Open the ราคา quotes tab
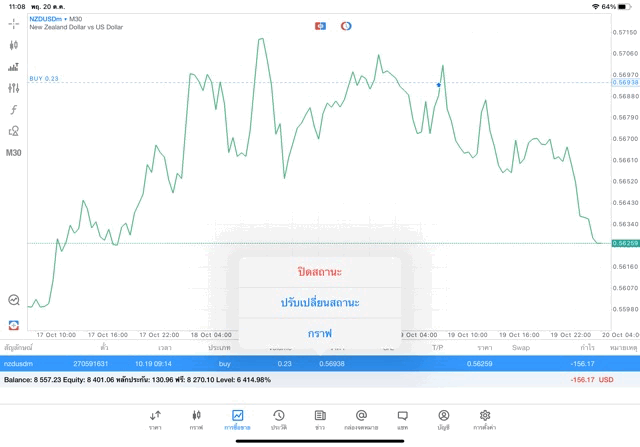This screenshot has height=447, width=640. tap(155, 420)
